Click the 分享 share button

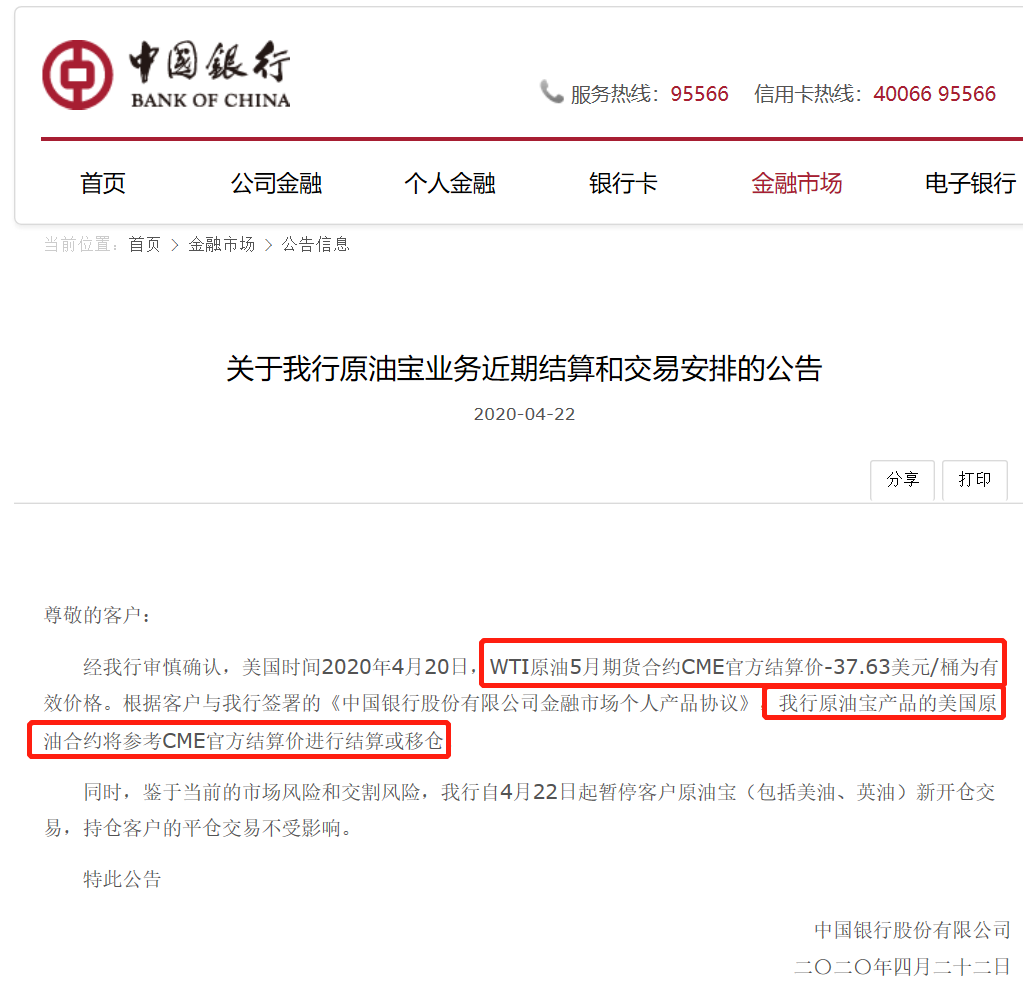coord(902,480)
